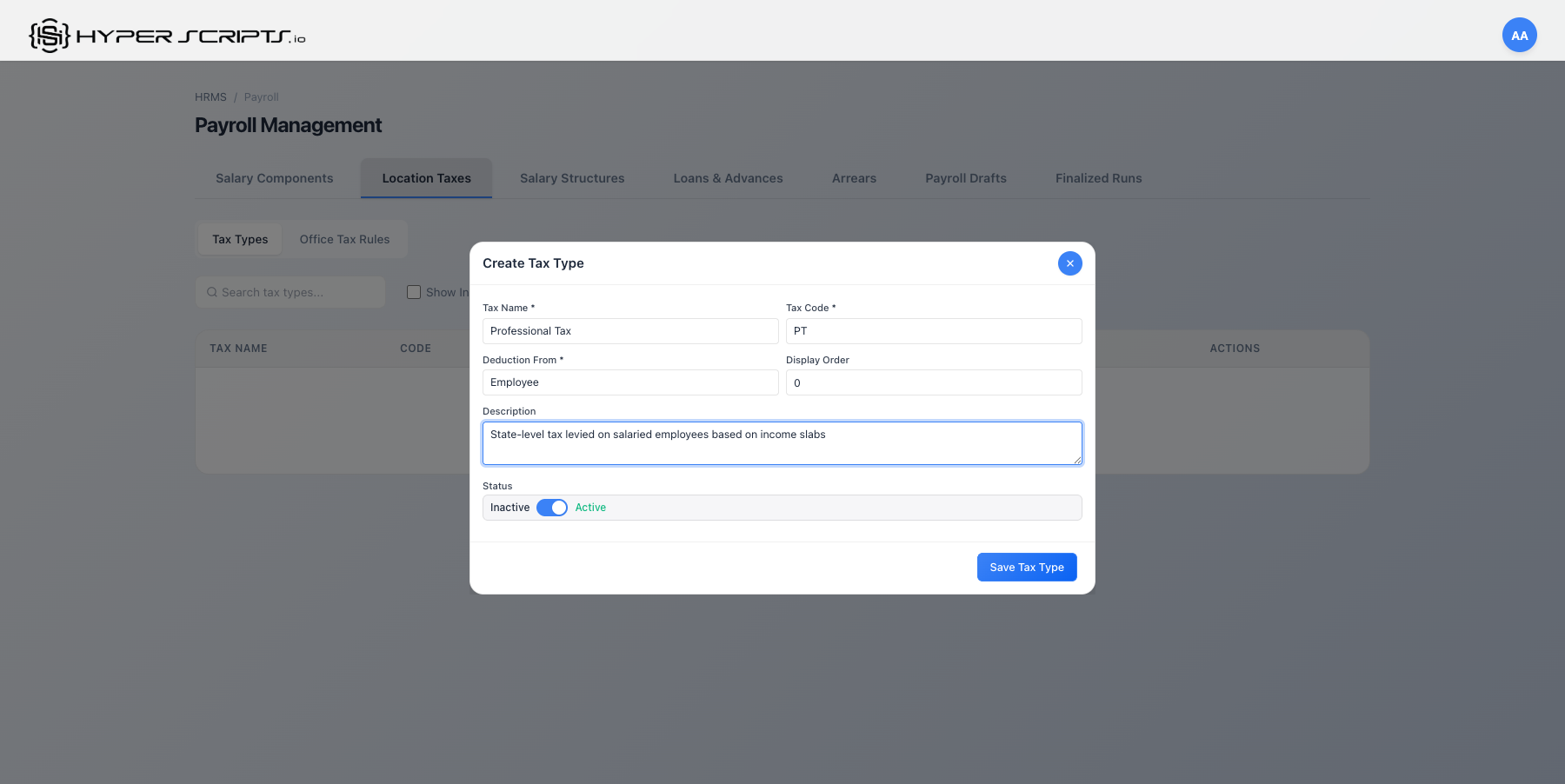The height and width of the screenshot is (784, 1565).
Task: Open the AA user avatar menu
Action: (x=1519, y=35)
